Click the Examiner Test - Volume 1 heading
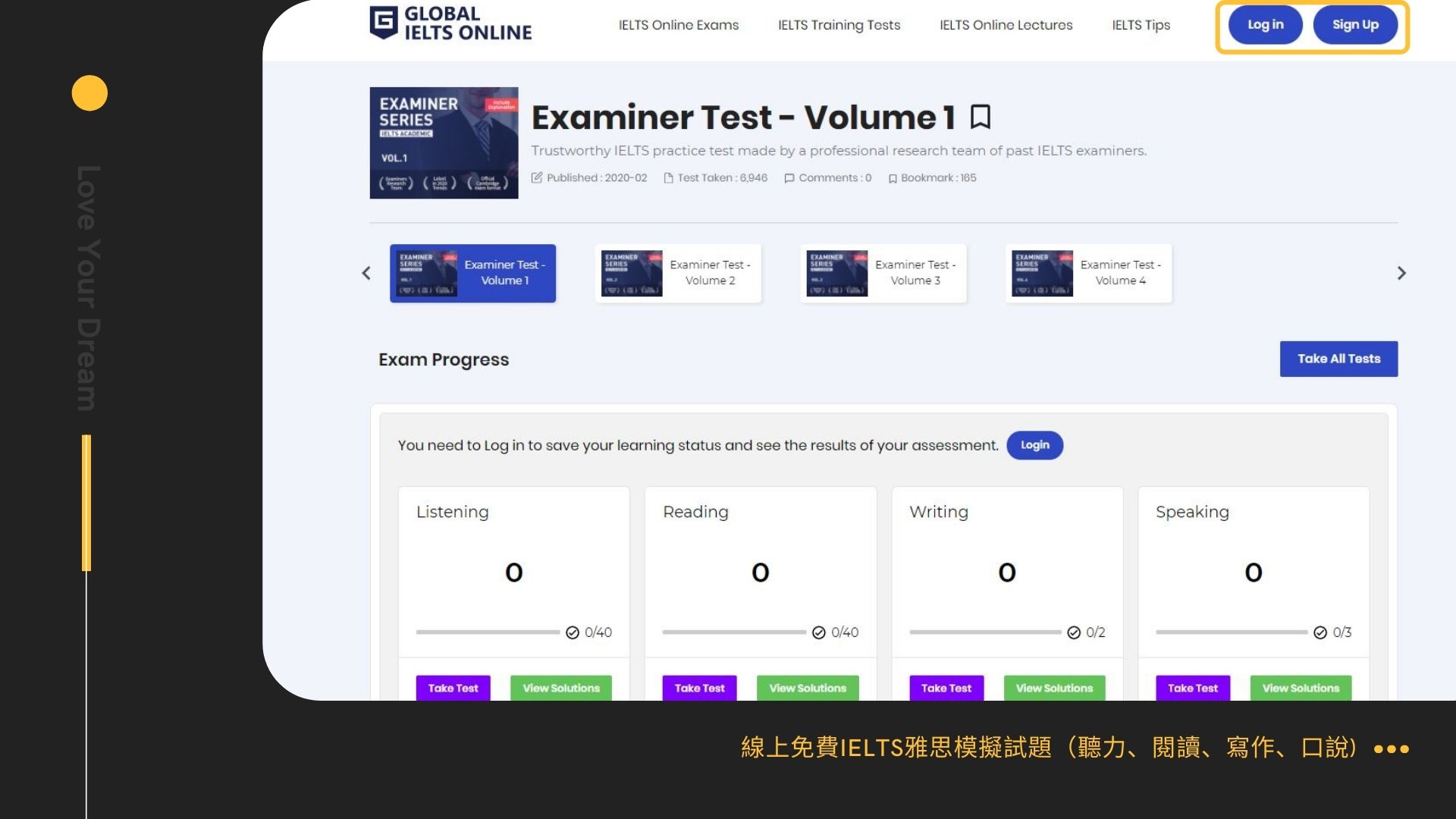This screenshot has height=819, width=1456. tap(743, 118)
